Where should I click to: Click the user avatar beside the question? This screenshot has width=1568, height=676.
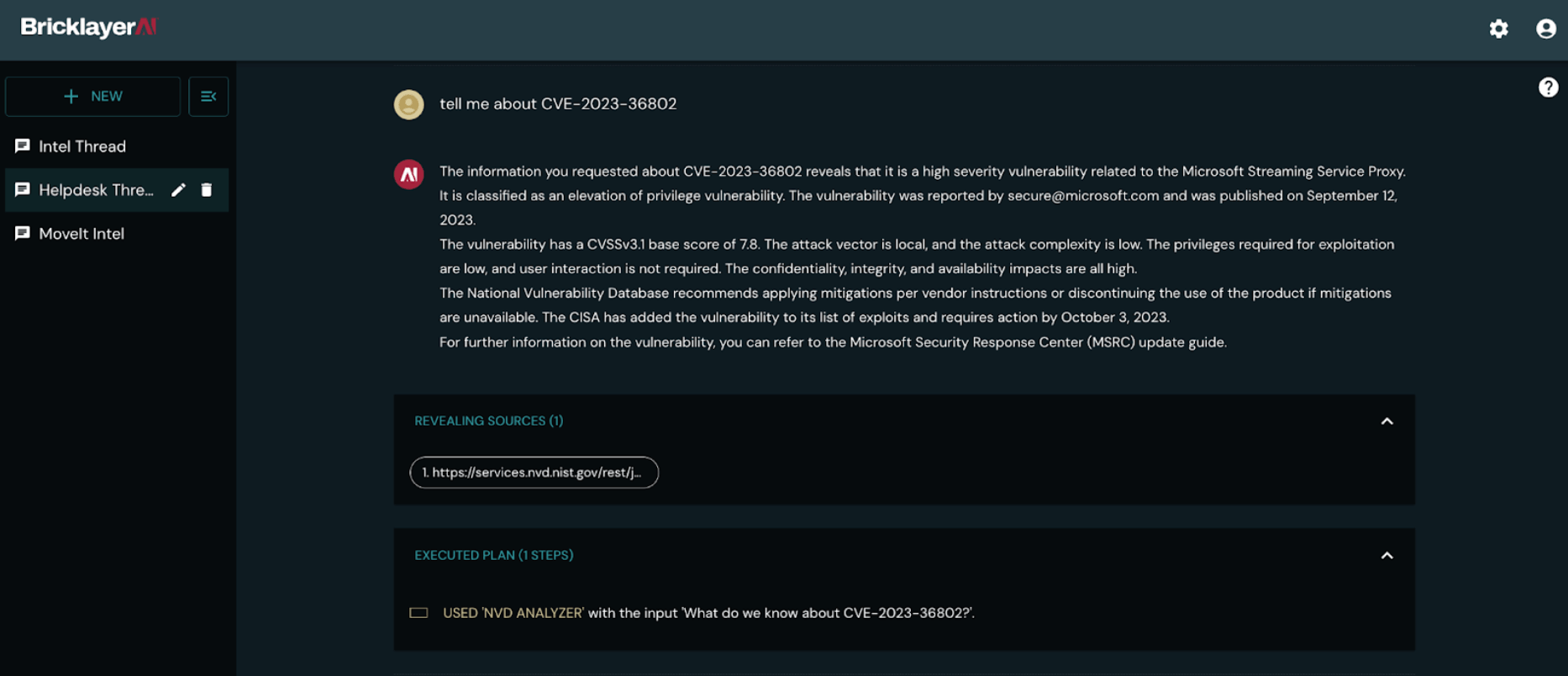[x=409, y=104]
